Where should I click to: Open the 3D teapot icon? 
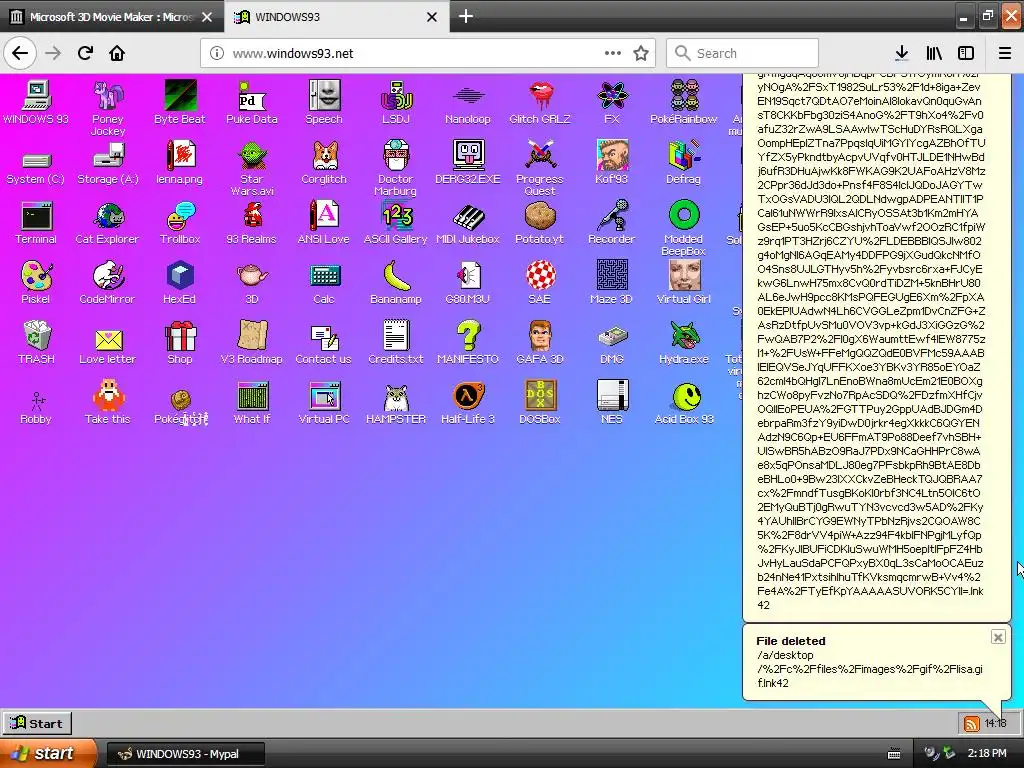point(252,276)
